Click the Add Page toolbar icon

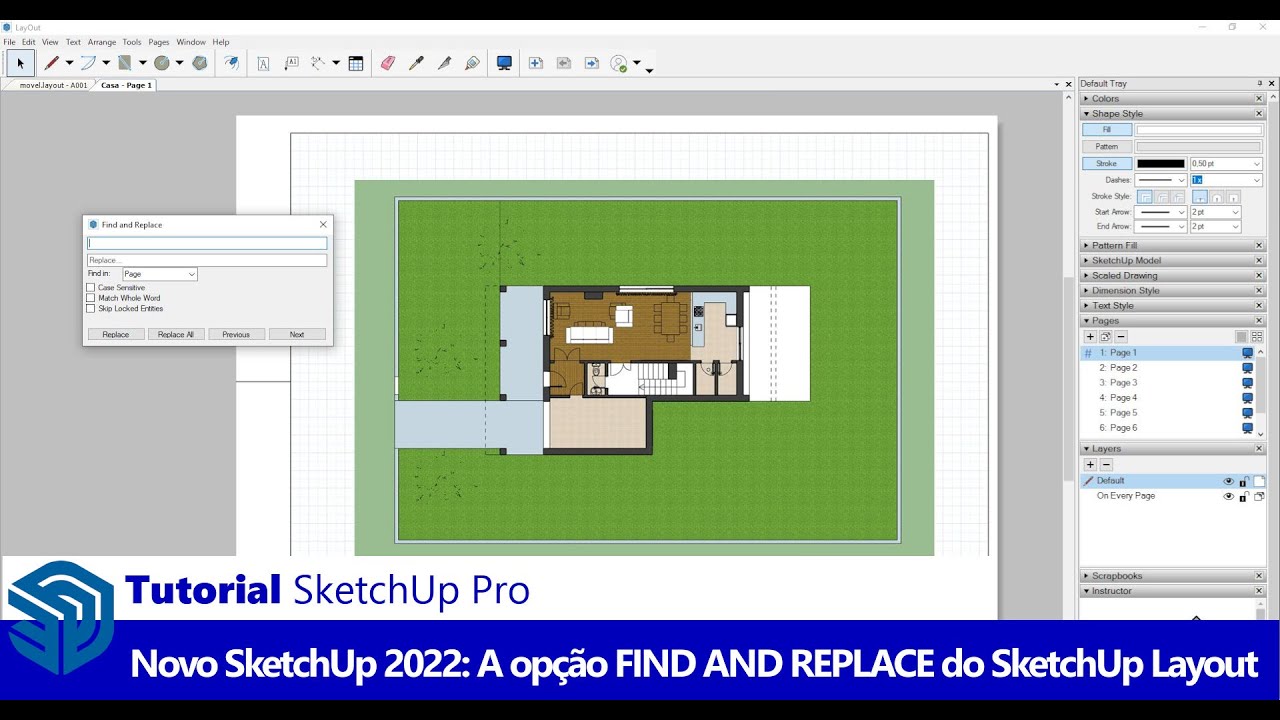536,63
